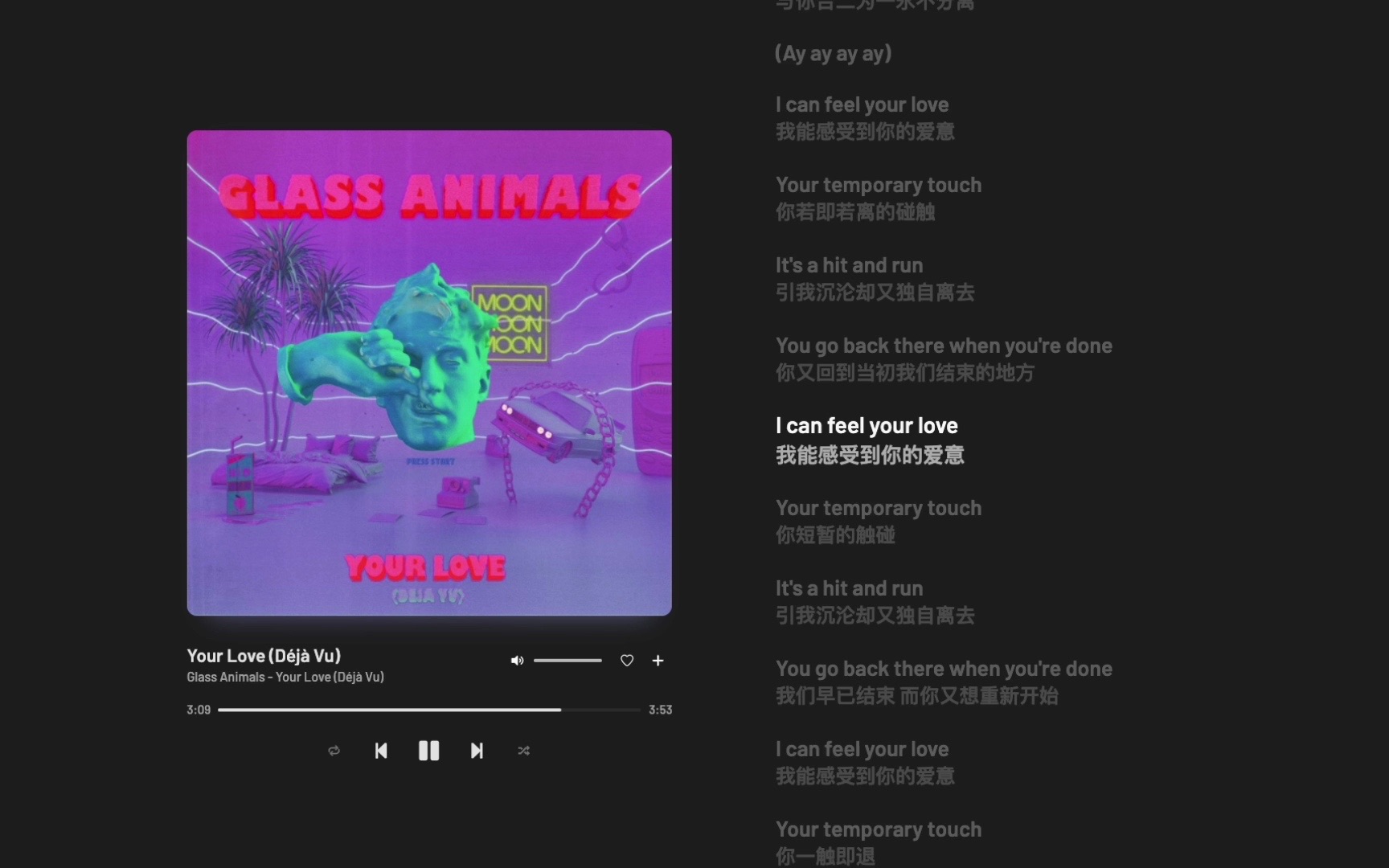This screenshot has height=868, width=1389.
Task: Skip to the next track
Action: pos(477,751)
